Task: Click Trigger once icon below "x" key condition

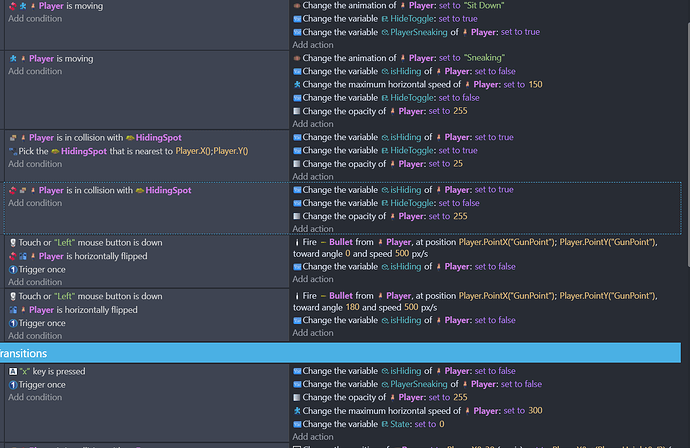Action: tap(13, 384)
